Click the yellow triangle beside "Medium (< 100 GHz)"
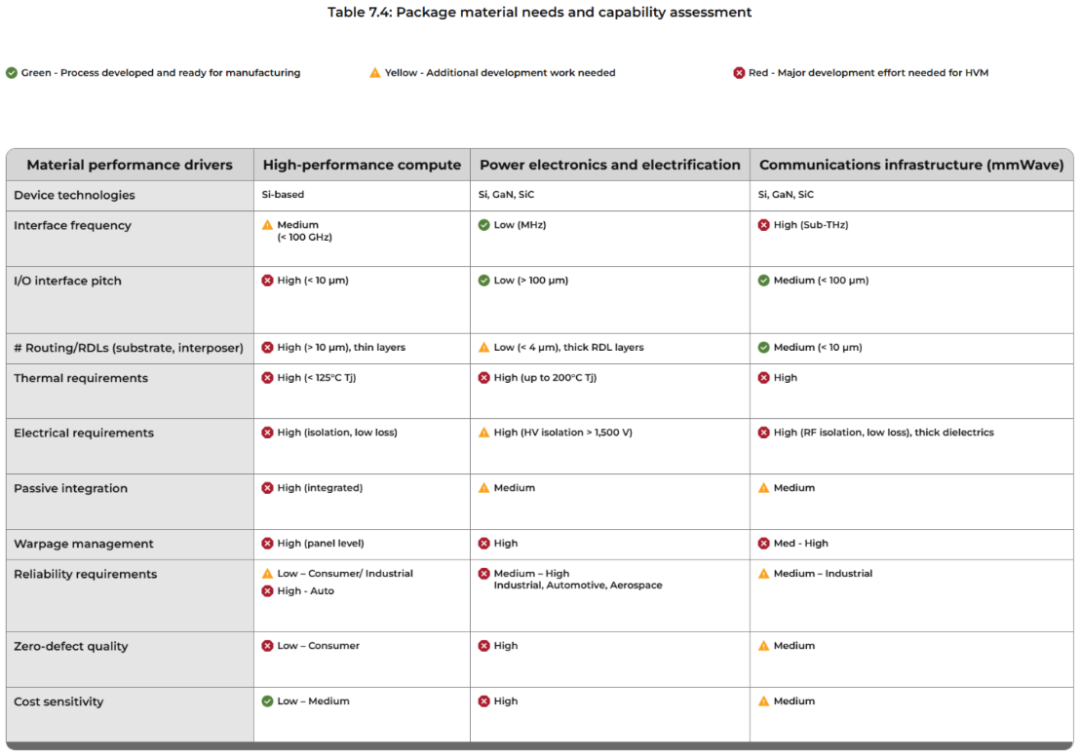This screenshot has width=1080, height=756. 267,226
